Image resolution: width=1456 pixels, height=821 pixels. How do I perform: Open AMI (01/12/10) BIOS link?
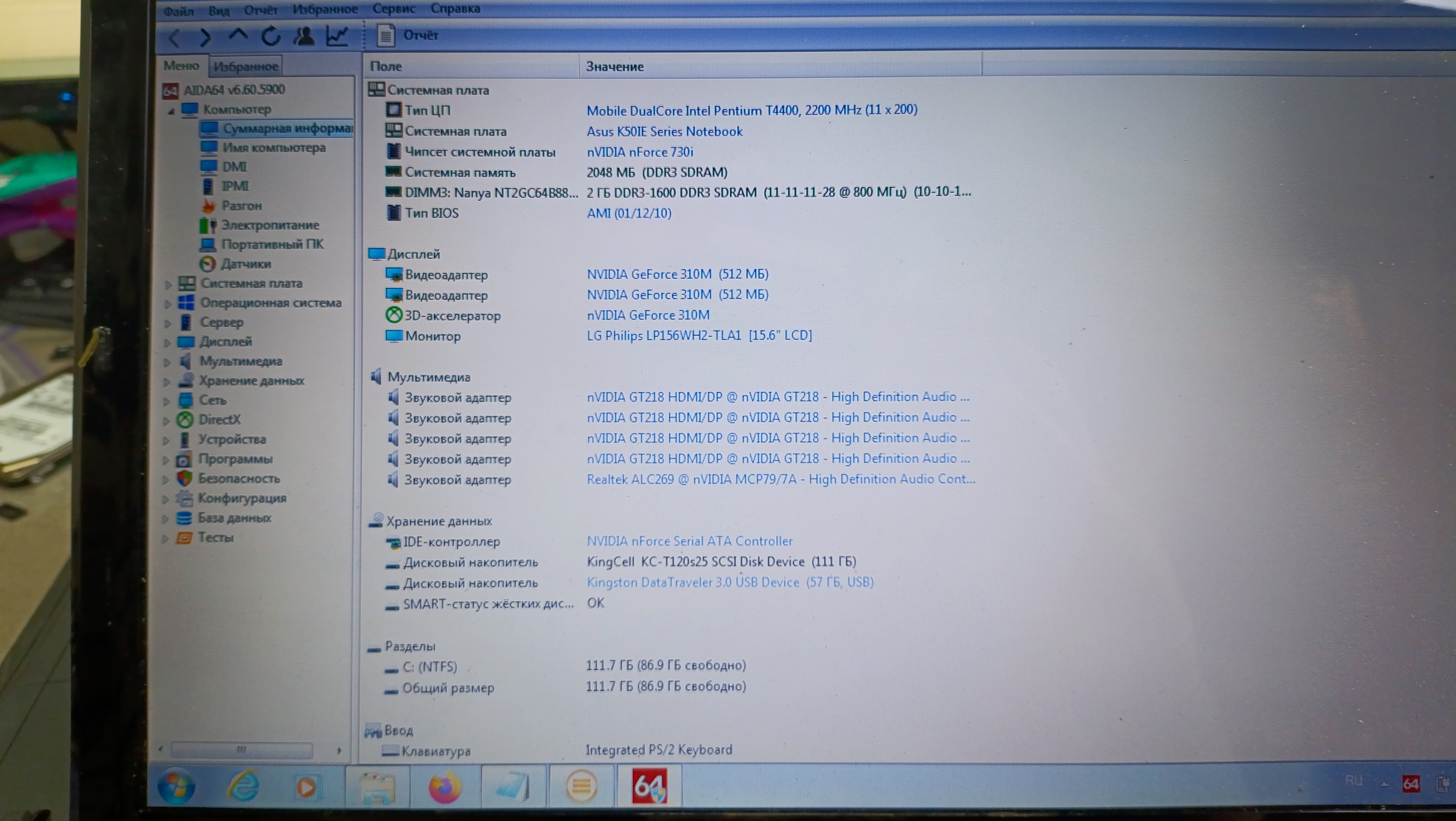629,213
